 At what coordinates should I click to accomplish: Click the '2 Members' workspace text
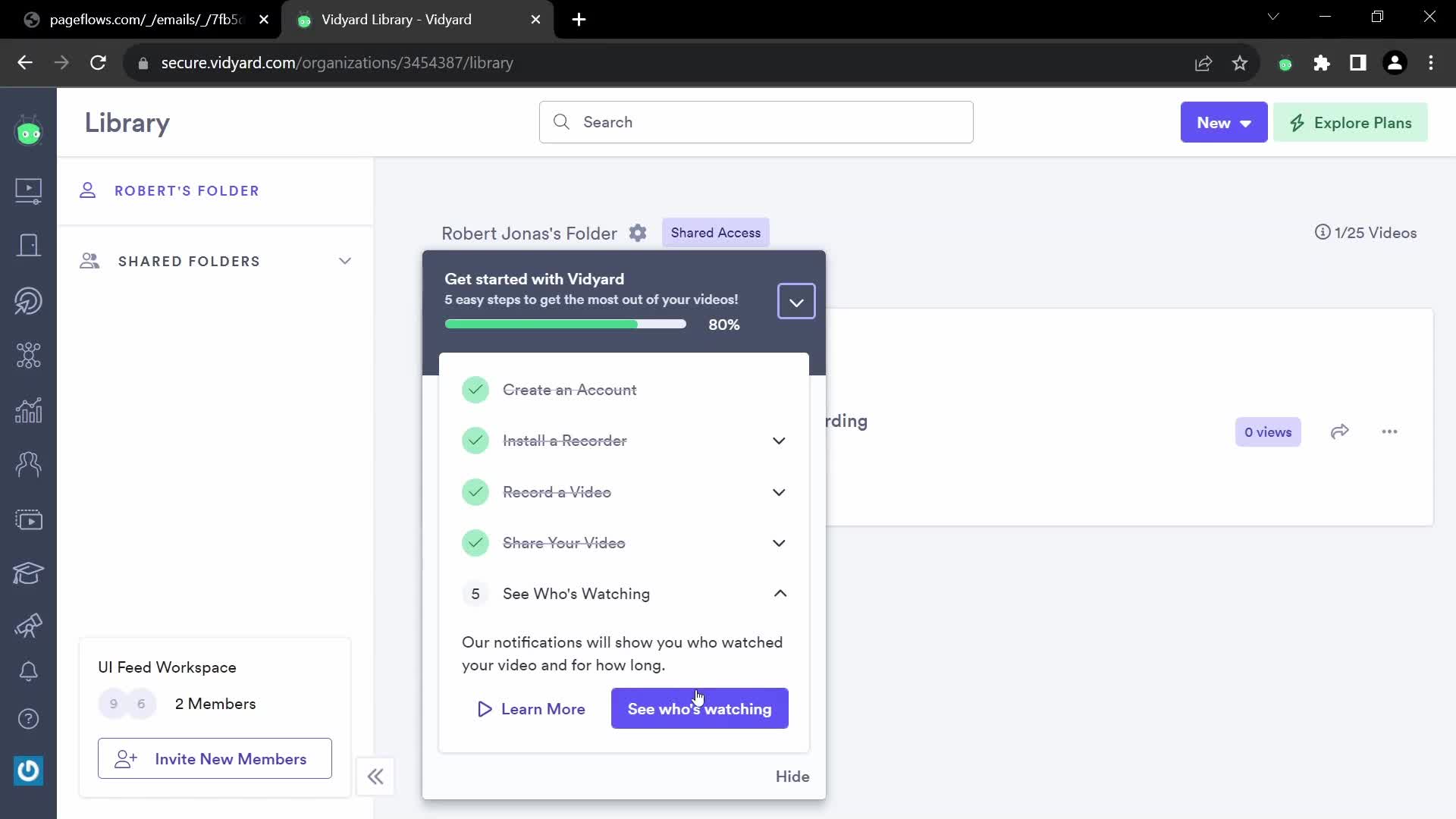[215, 704]
